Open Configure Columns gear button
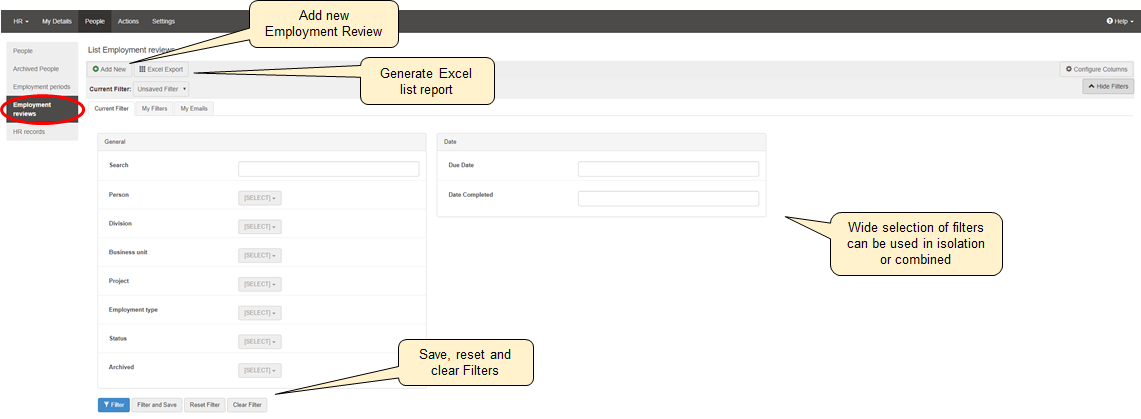 point(1097,69)
